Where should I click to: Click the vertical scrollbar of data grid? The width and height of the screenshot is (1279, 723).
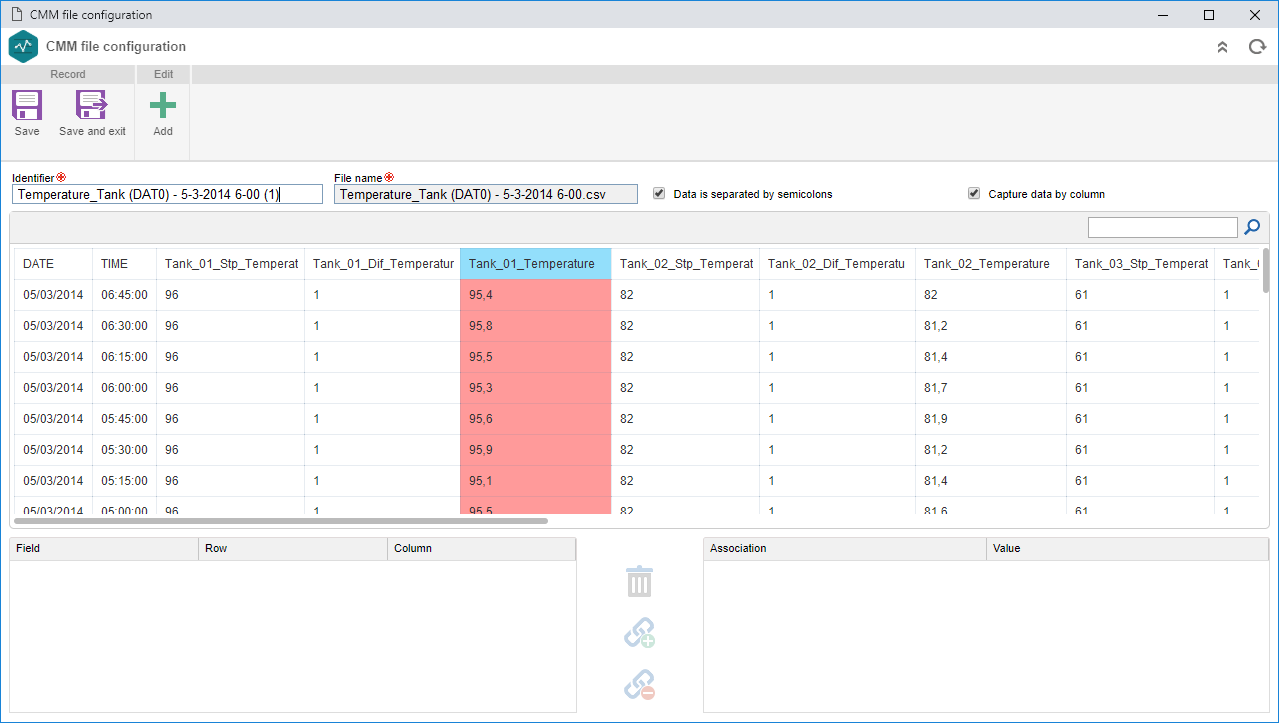click(1266, 270)
